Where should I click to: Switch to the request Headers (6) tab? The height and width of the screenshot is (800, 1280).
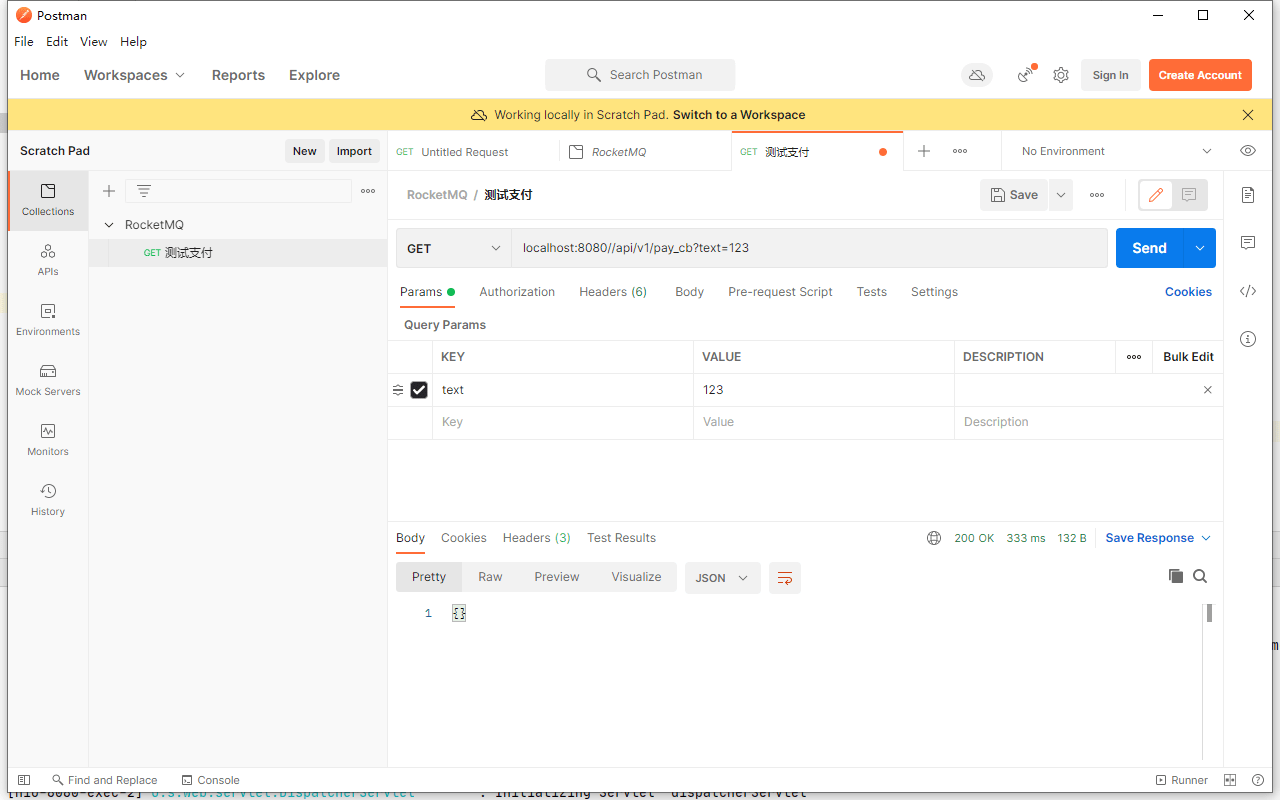pyautogui.click(x=613, y=292)
